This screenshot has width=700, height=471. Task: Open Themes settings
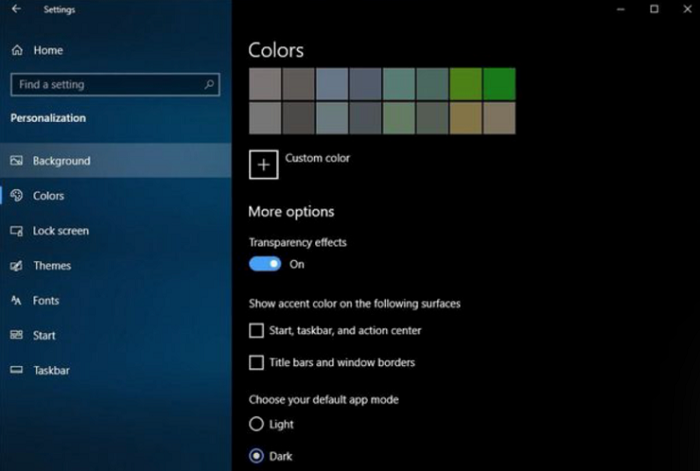[x=116, y=266]
